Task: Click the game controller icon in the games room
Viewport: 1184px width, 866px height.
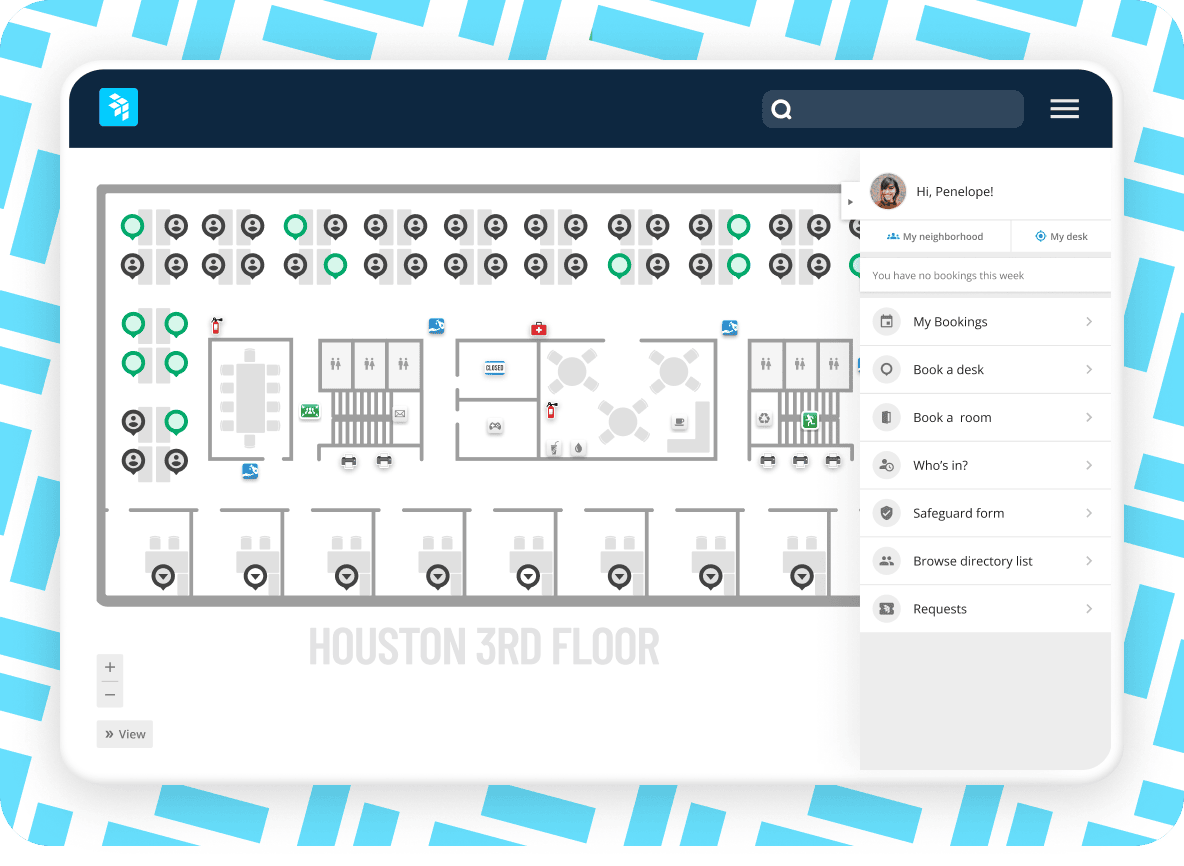Action: pos(495,427)
